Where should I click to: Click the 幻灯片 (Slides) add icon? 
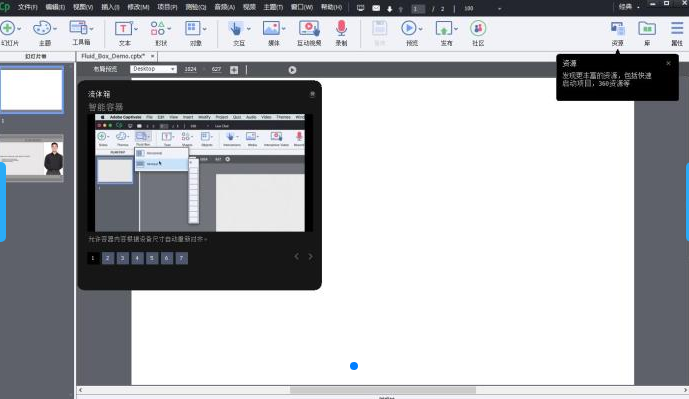coord(7,28)
